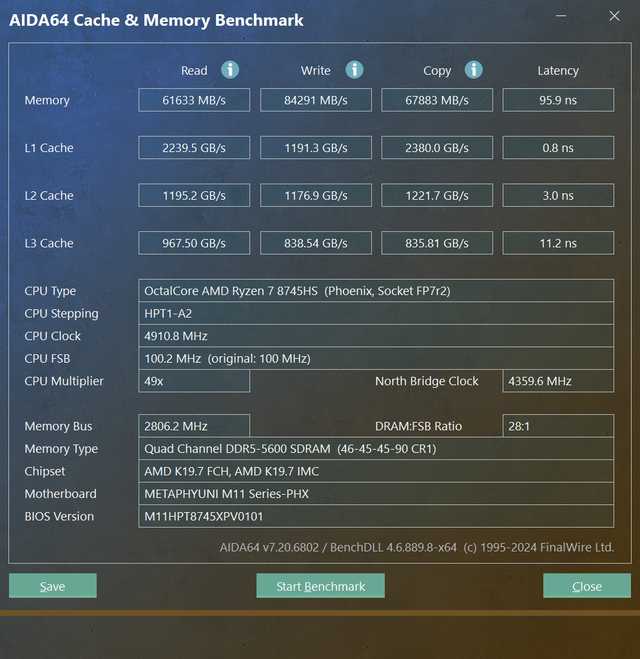Click the Read column header
This screenshot has height=659, width=640.
194,70
